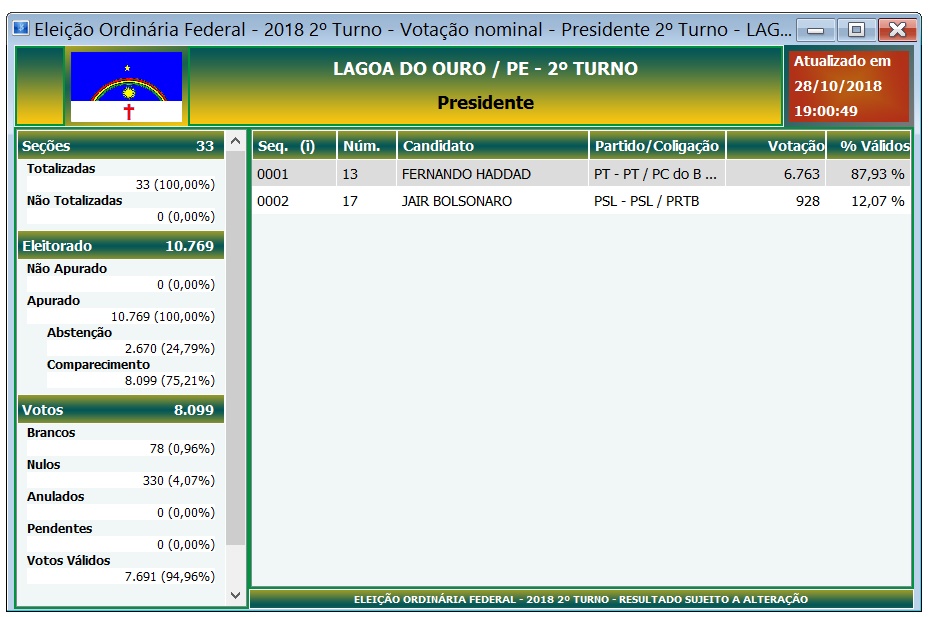
Task: Click the scroll down arrow in left panel
Action: [236, 595]
